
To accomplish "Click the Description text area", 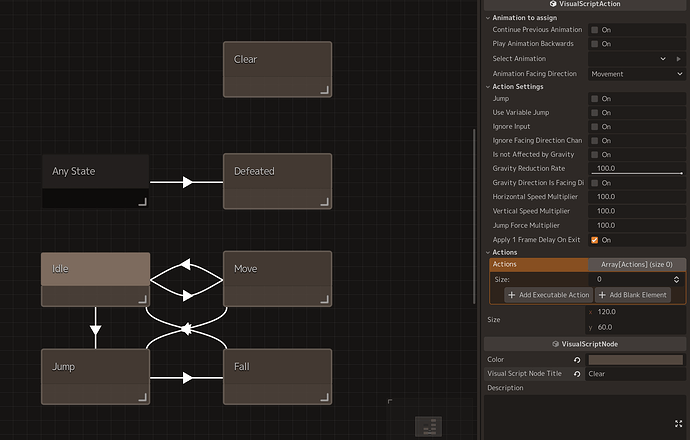I will coord(585,416).
